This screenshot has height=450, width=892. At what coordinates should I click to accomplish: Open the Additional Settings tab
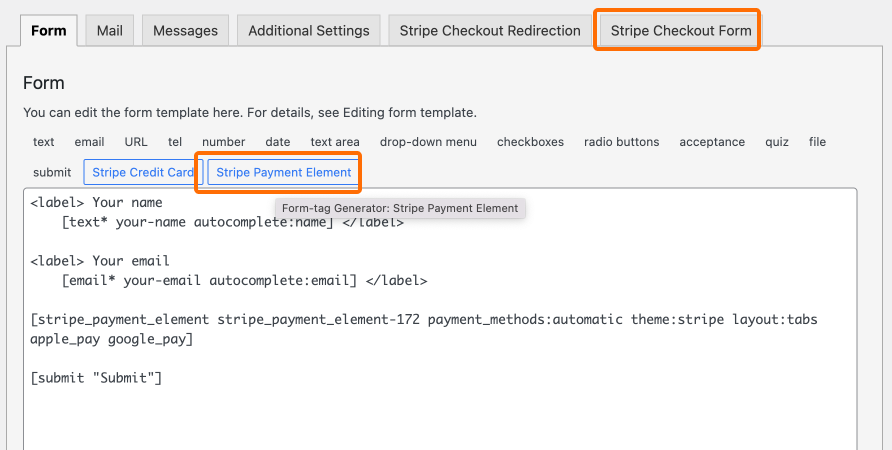(x=309, y=30)
